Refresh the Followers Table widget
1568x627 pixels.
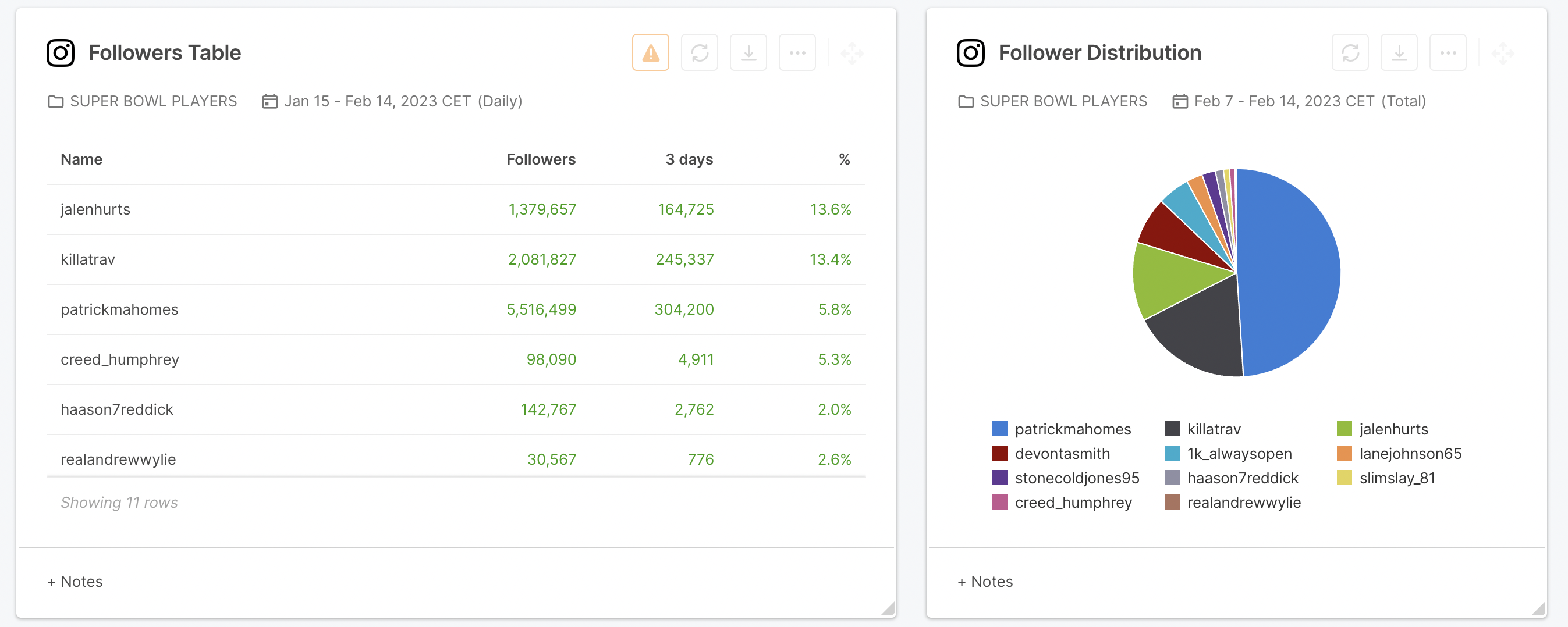(700, 53)
